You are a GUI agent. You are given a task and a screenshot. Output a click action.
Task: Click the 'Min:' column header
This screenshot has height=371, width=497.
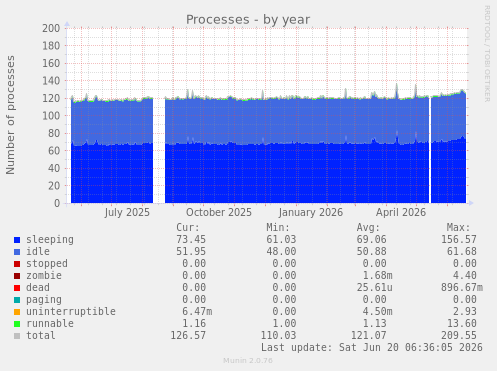click(x=278, y=228)
